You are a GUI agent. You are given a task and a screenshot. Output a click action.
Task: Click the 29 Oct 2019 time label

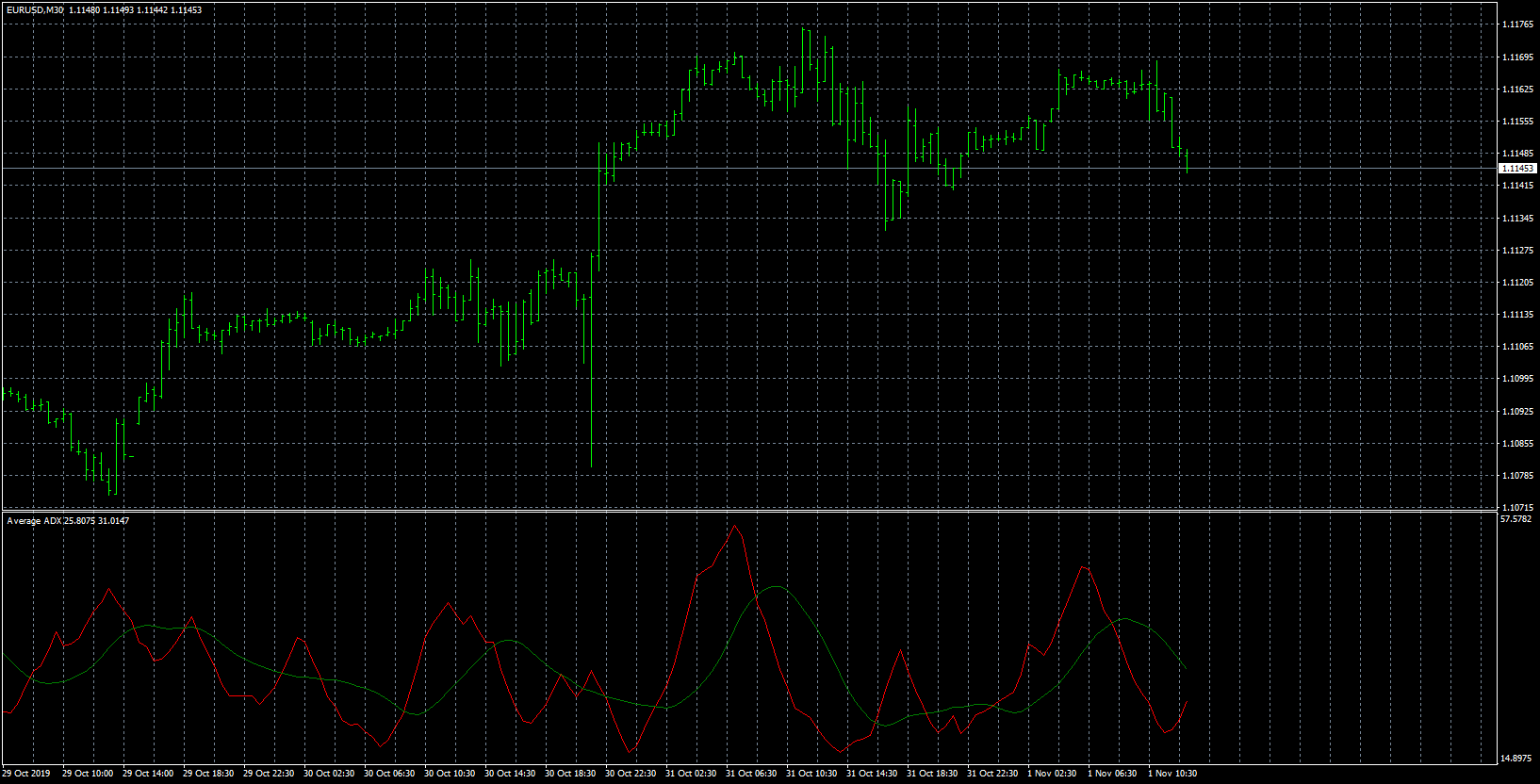click(x=26, y=774)
